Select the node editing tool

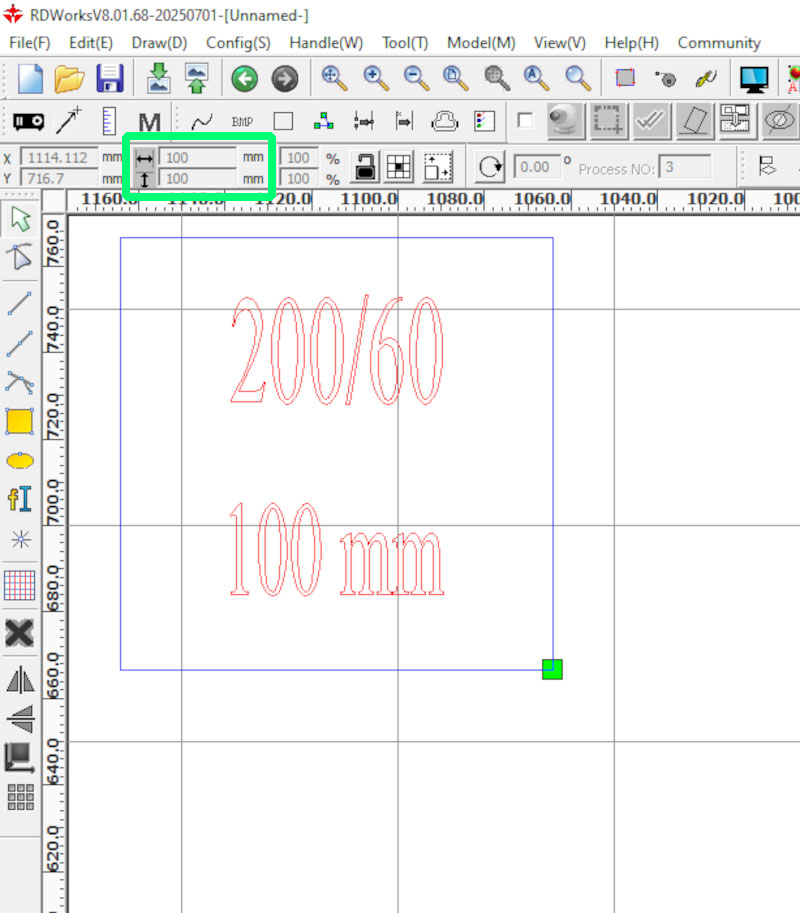point(21,258)
